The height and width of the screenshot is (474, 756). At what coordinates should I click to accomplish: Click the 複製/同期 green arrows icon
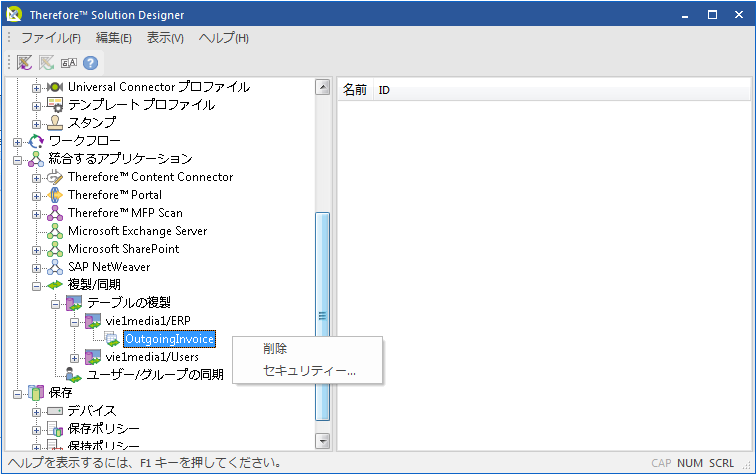(x=55, y=285)
